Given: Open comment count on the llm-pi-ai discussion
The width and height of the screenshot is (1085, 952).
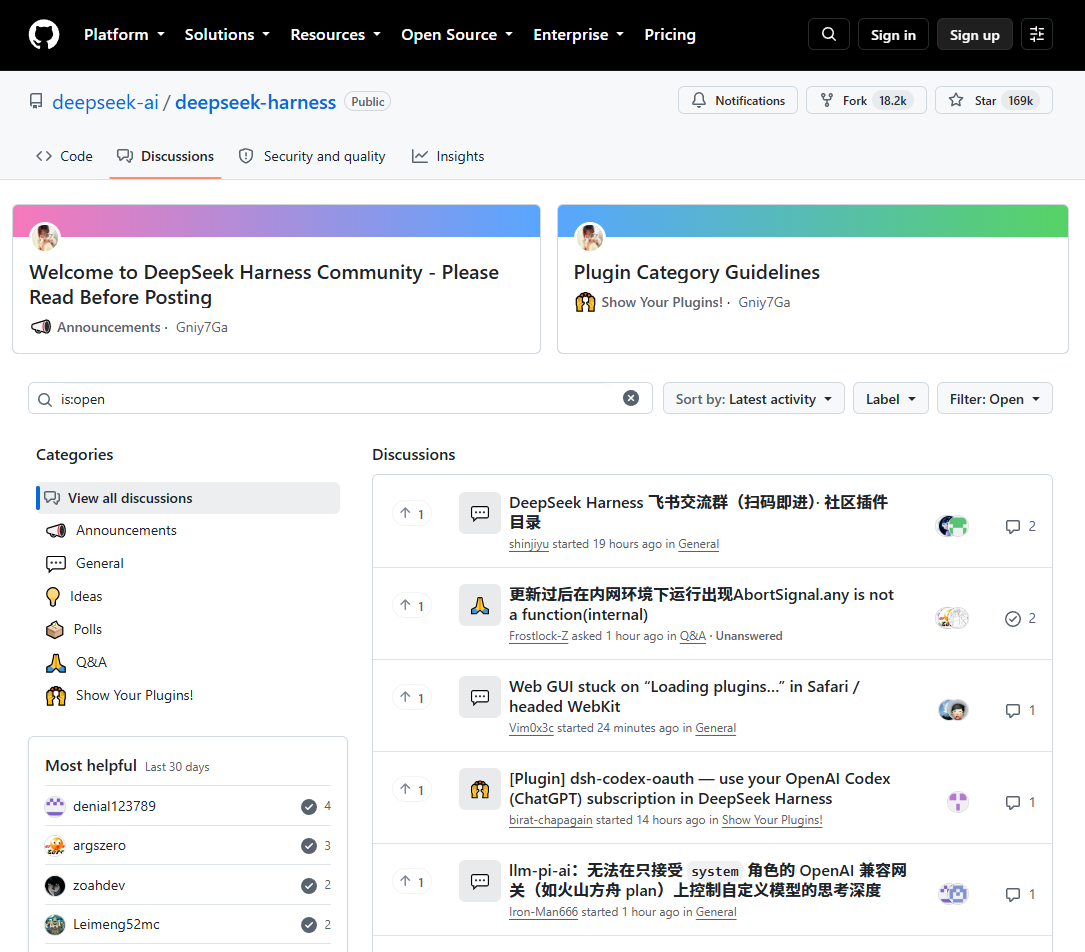Looking at the screenshot, I should coord(1021,895).
